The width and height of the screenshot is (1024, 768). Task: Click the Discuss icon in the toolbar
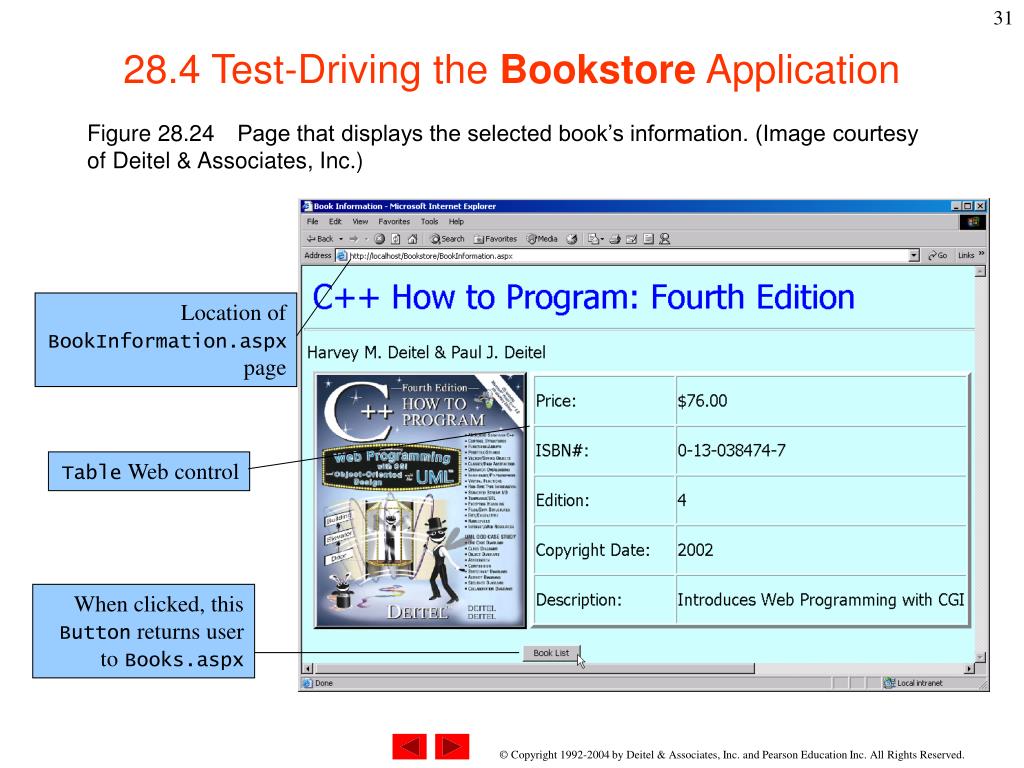[x=648, y=239]
